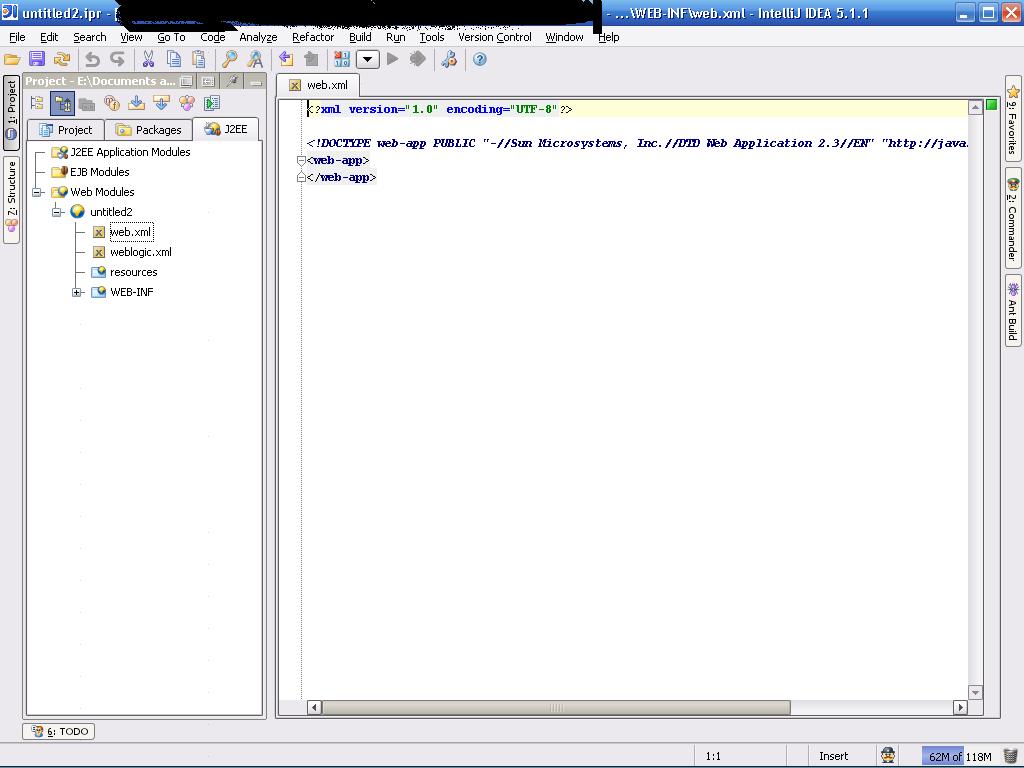Select weblogic.xml in the project tree
1024x768 pixels.
click(x=140, y=252)
